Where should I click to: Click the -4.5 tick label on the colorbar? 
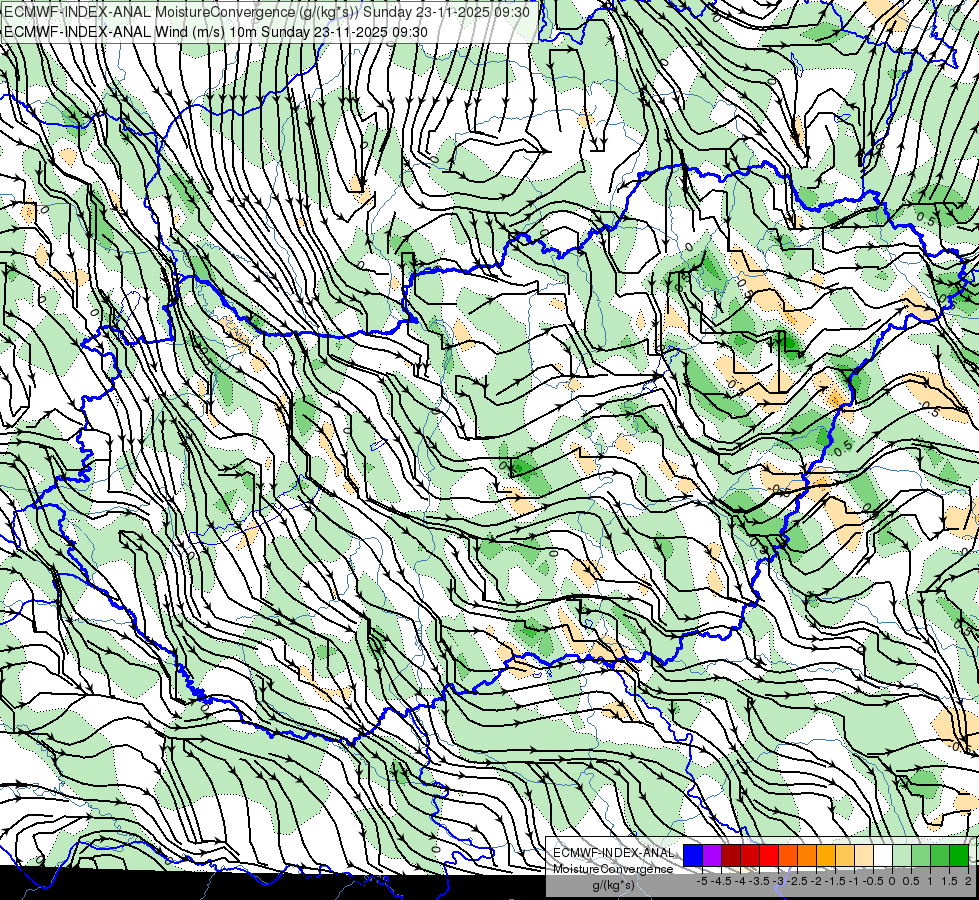click(721, 881)
